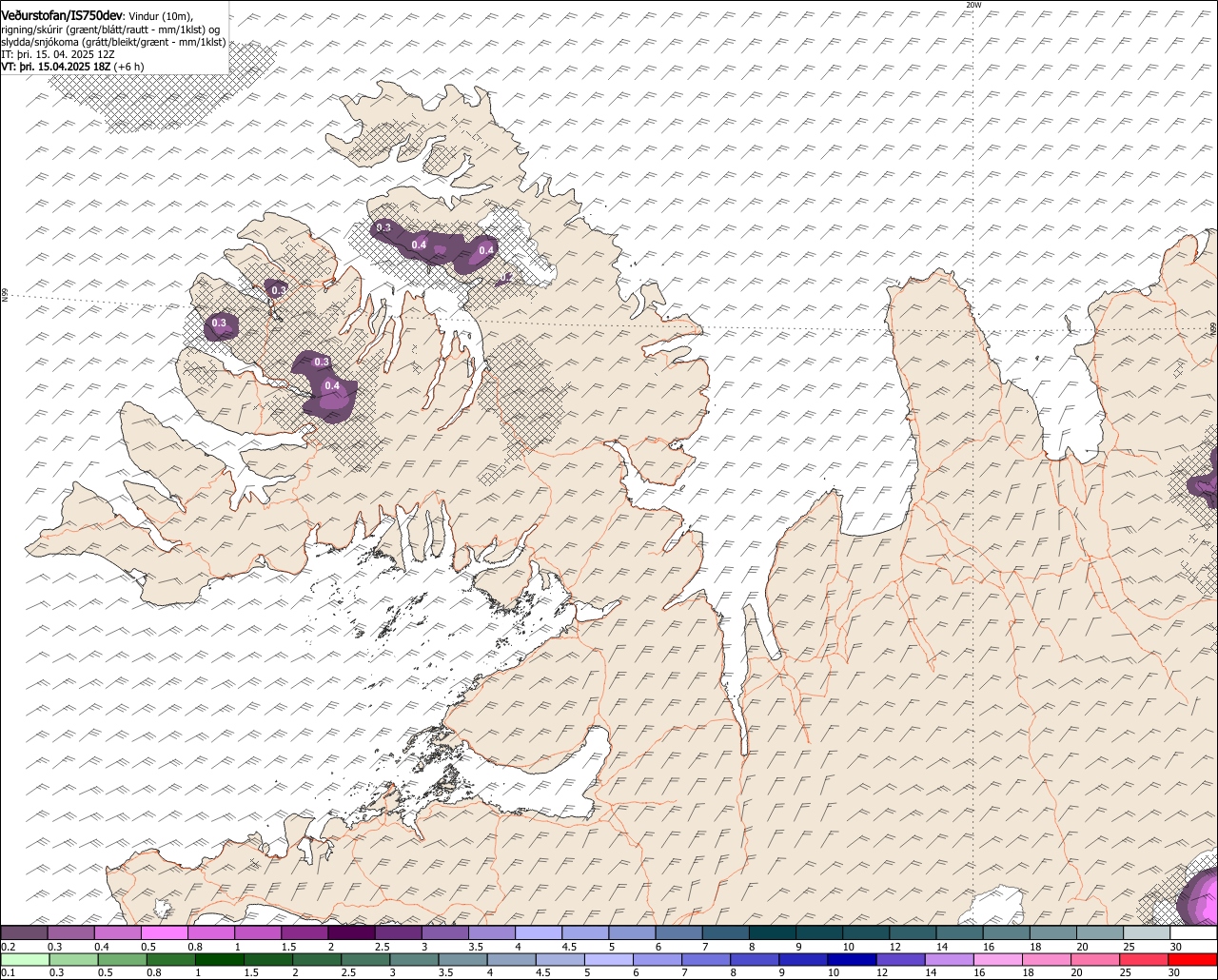Click the upper legend swatch labeled 16
Viewport: 1218px width, 980px height.
point(1007,933)
